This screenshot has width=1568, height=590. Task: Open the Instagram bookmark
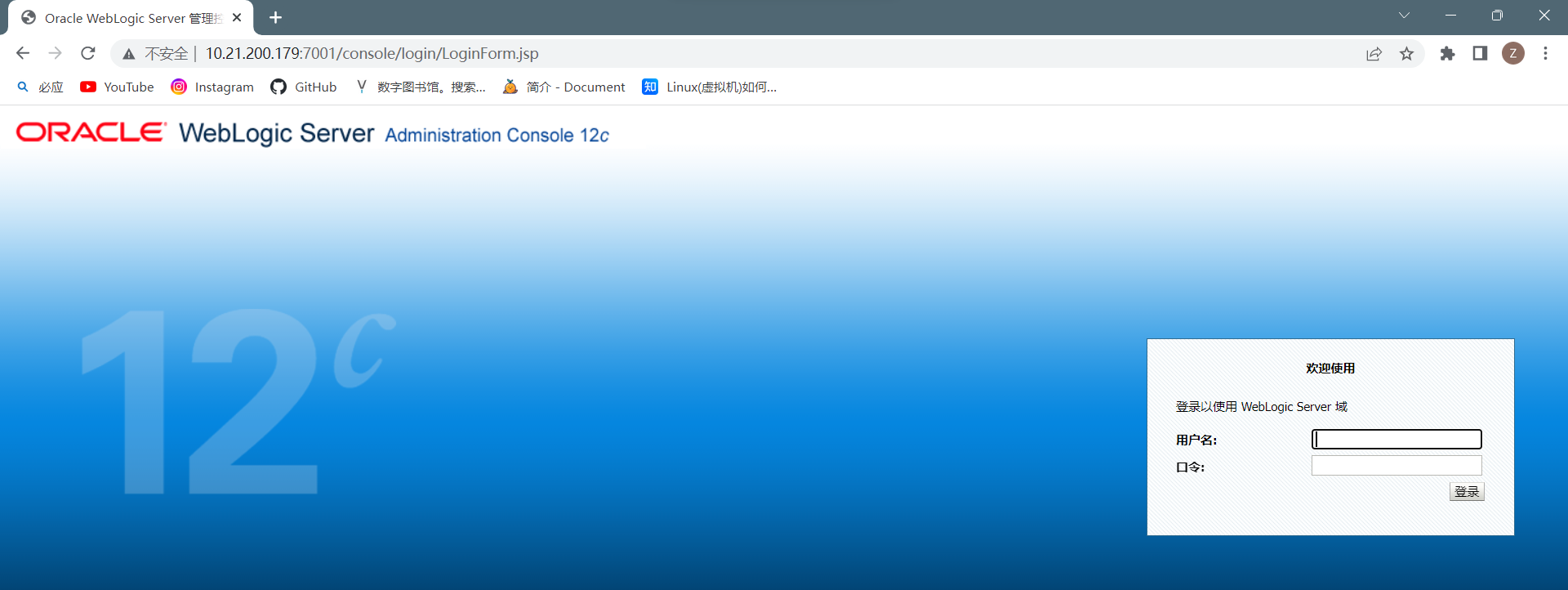212,87
